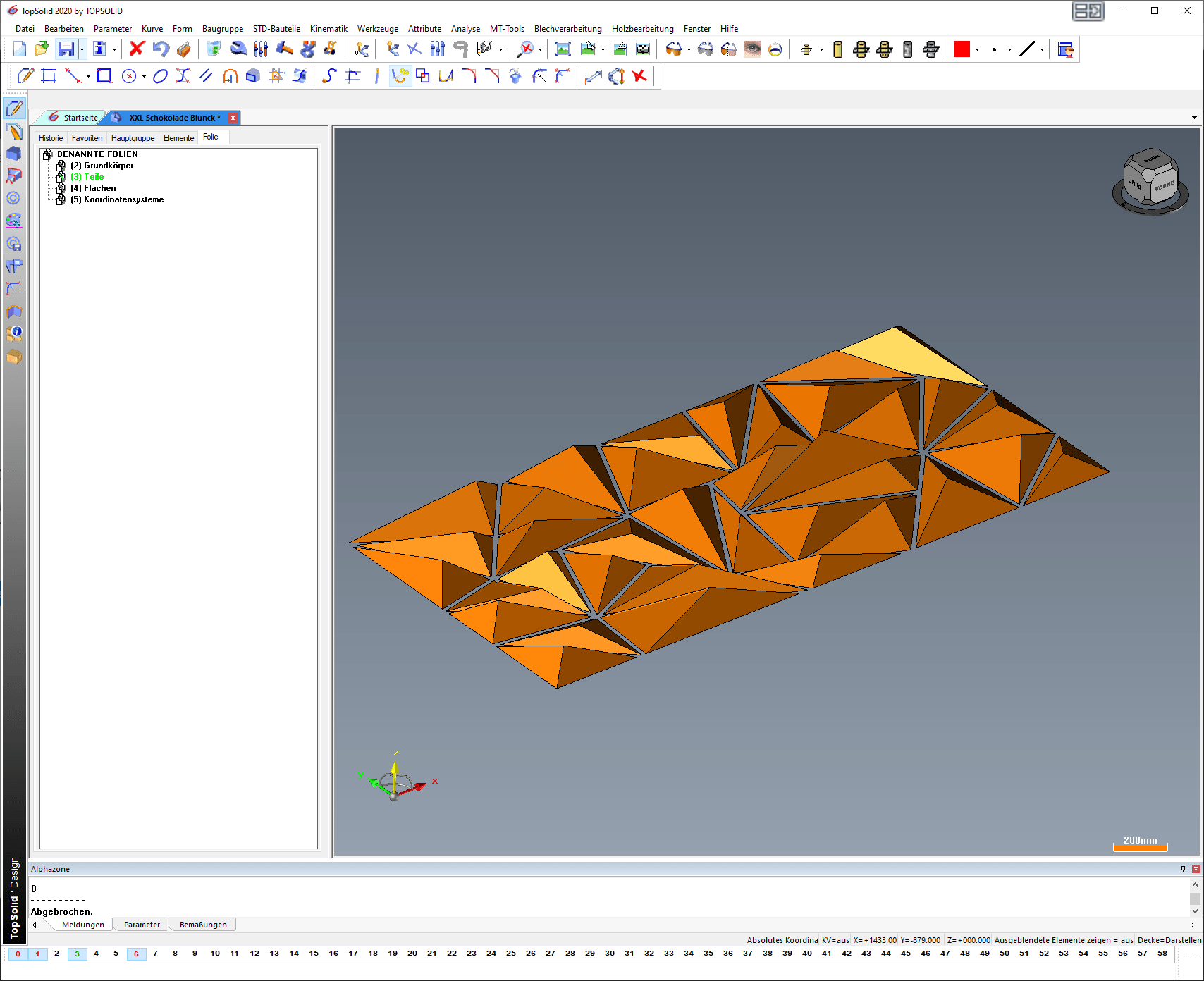Click the open folder icon

point(42,49)
